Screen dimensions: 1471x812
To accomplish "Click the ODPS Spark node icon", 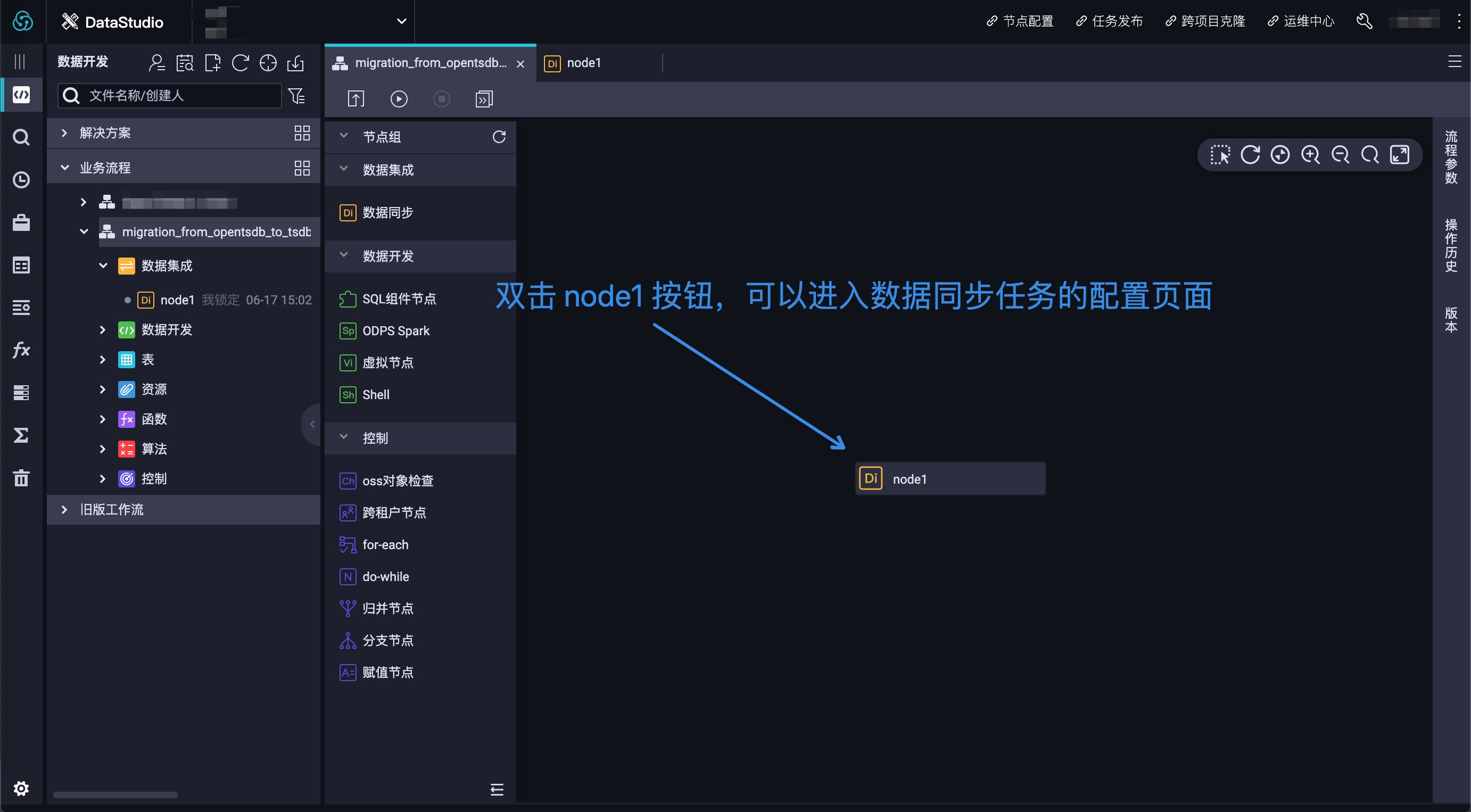I will (348, 330).
